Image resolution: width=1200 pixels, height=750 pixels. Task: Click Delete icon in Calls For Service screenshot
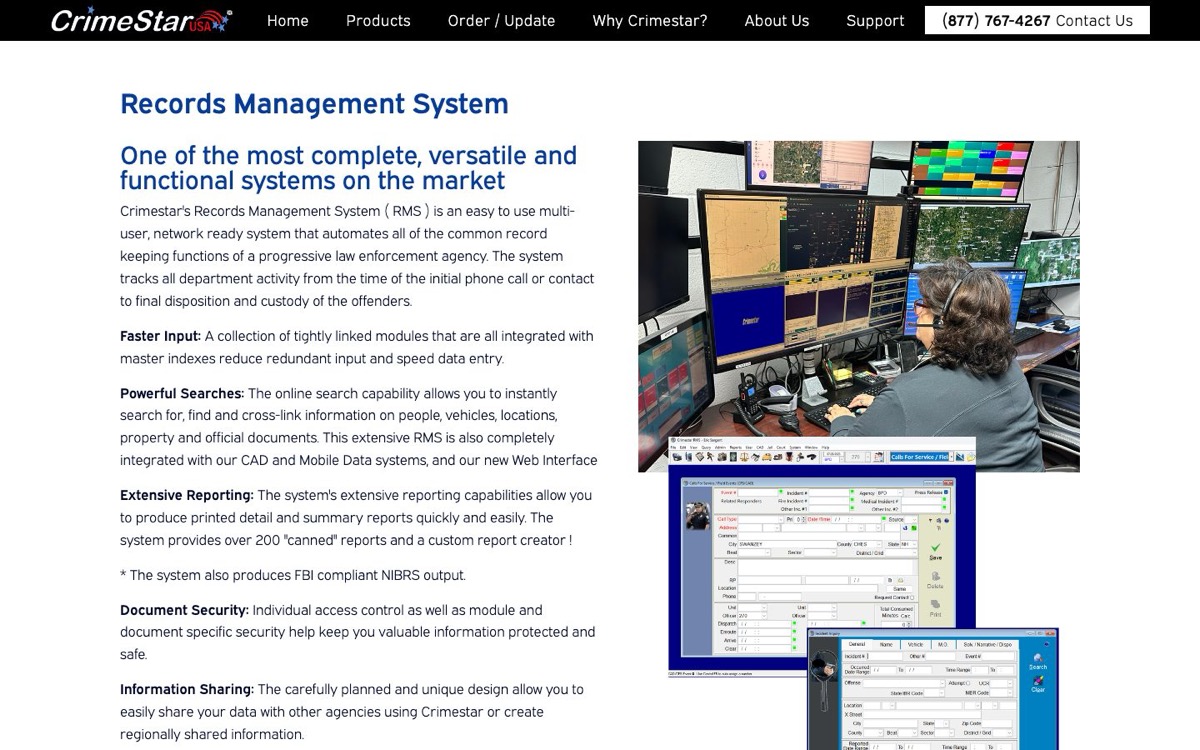(x=935, y=580)
